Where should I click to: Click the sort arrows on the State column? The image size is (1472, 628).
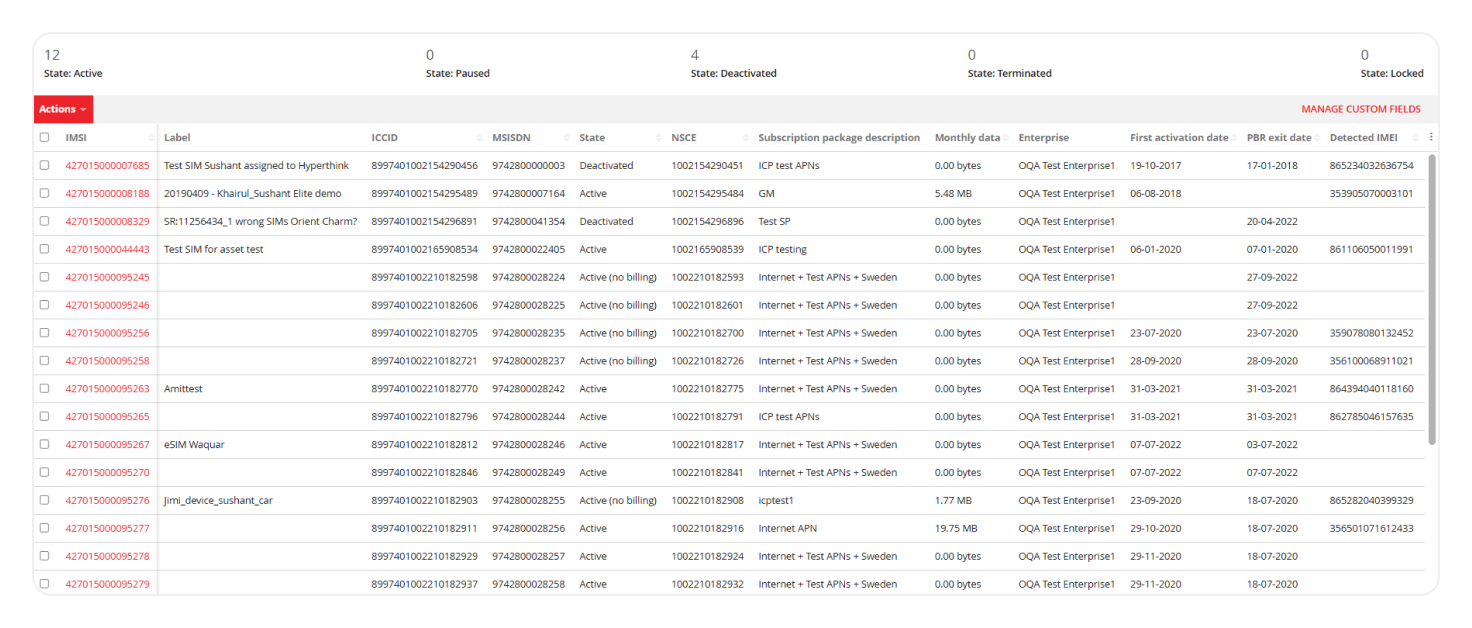(x=660, y=138)
